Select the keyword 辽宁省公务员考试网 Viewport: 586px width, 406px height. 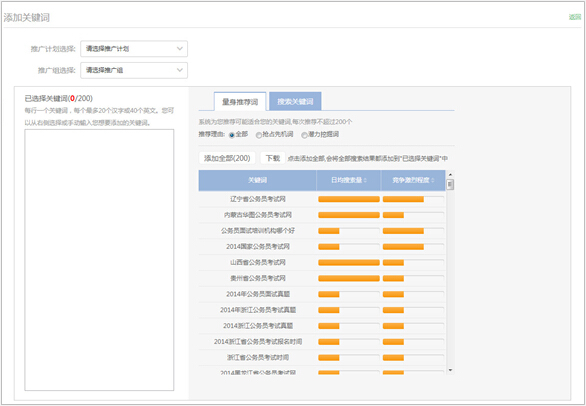(257, 199)
